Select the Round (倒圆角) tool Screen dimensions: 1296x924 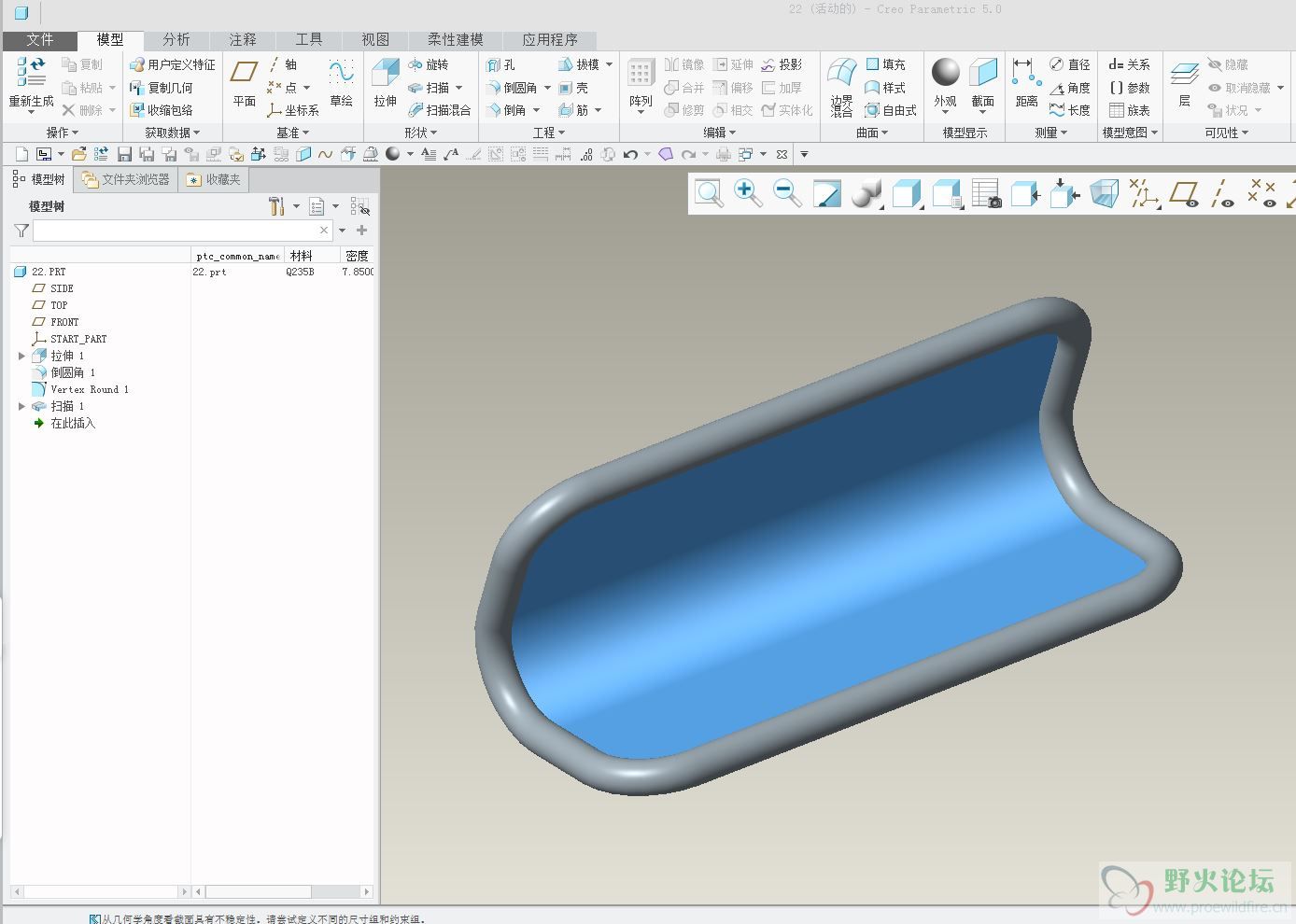pyautogui.click(x=512, y=88)
